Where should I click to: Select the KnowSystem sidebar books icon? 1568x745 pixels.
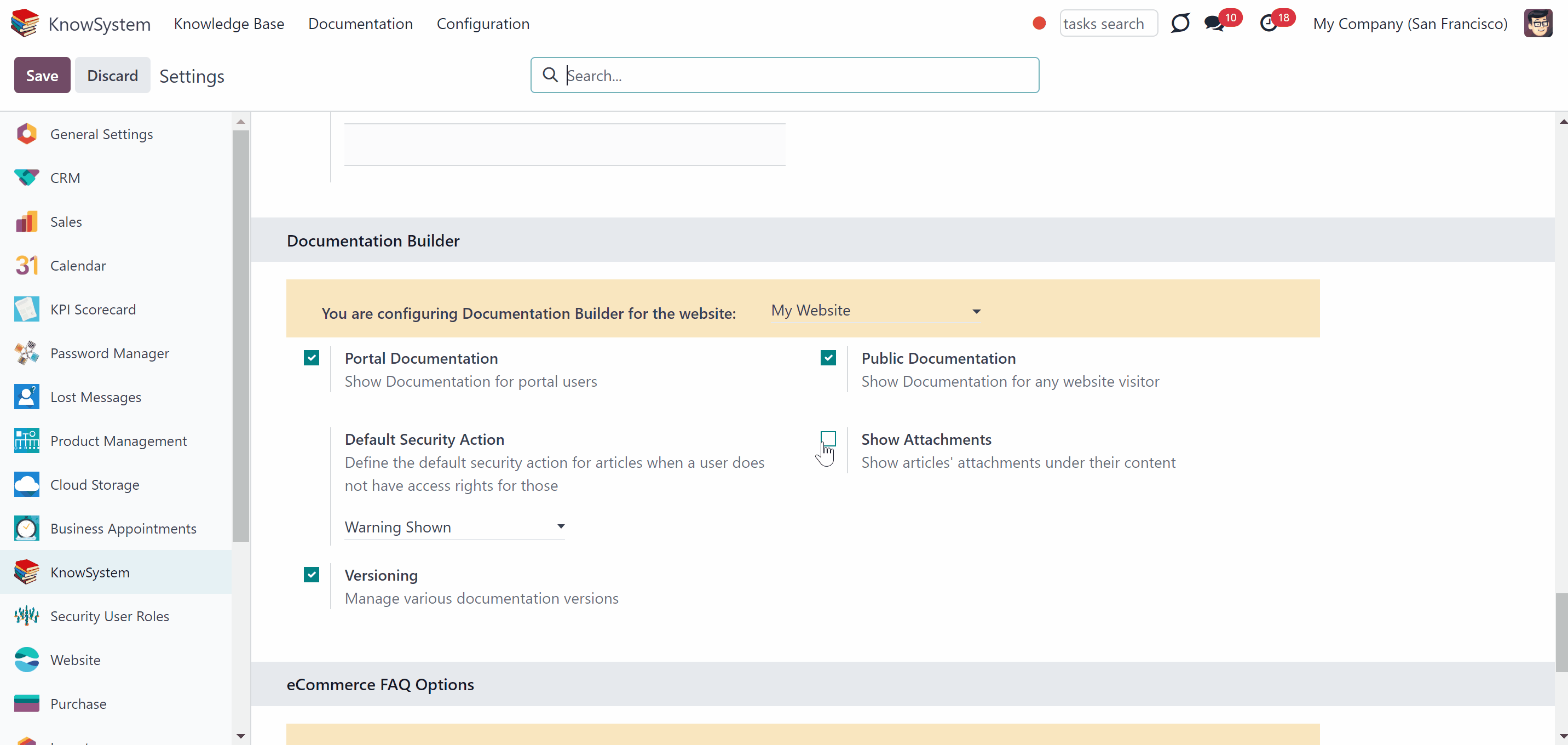click(27, 572)
